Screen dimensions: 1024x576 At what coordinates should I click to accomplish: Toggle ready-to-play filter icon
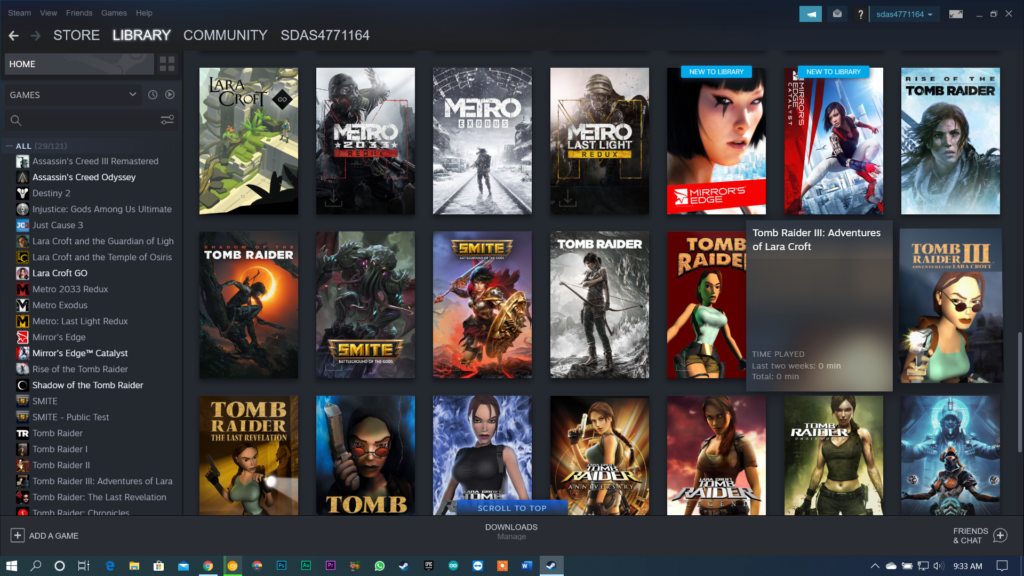point(170,95)
